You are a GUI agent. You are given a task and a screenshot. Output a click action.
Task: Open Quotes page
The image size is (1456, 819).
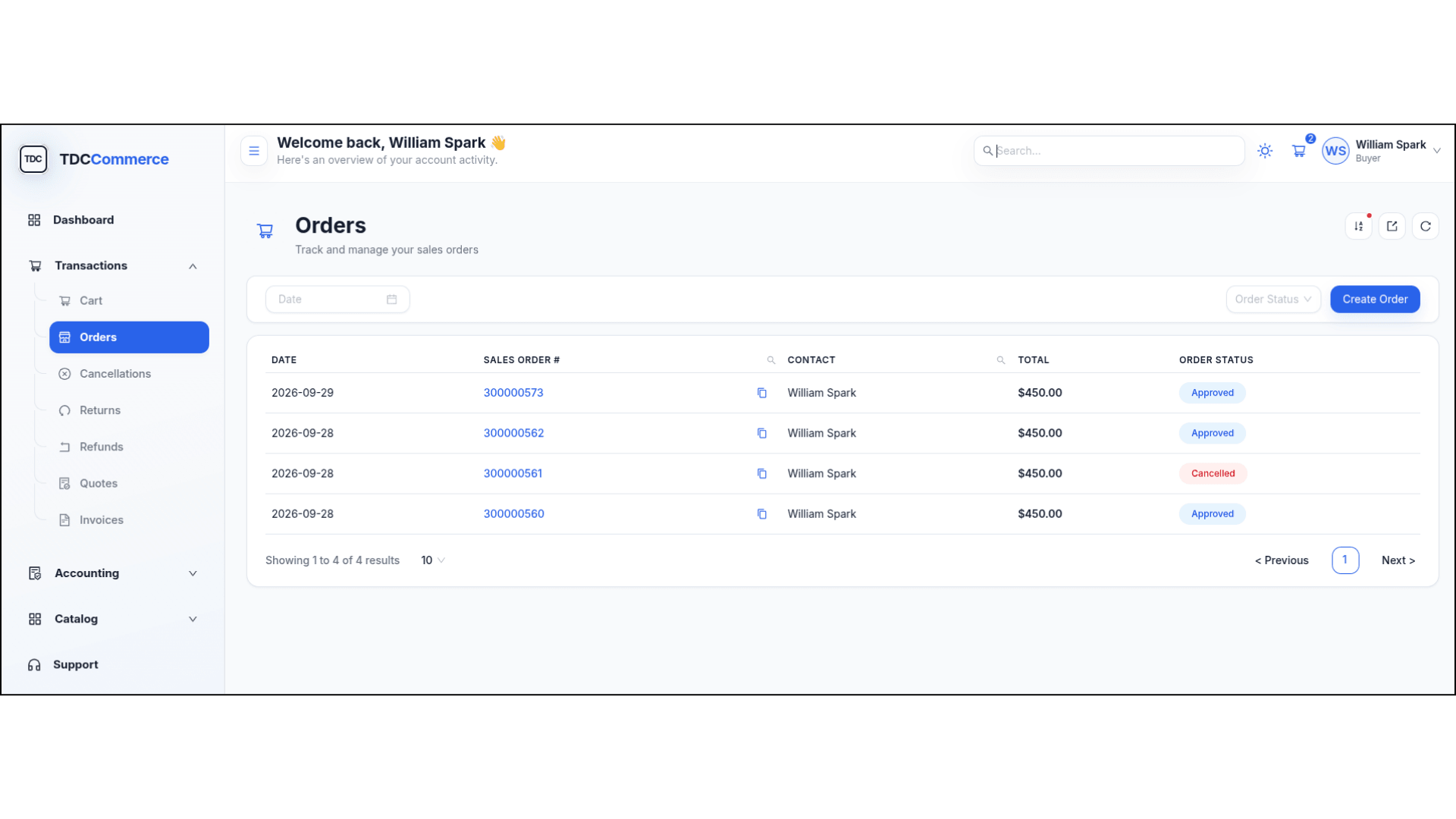pos(129,483)
